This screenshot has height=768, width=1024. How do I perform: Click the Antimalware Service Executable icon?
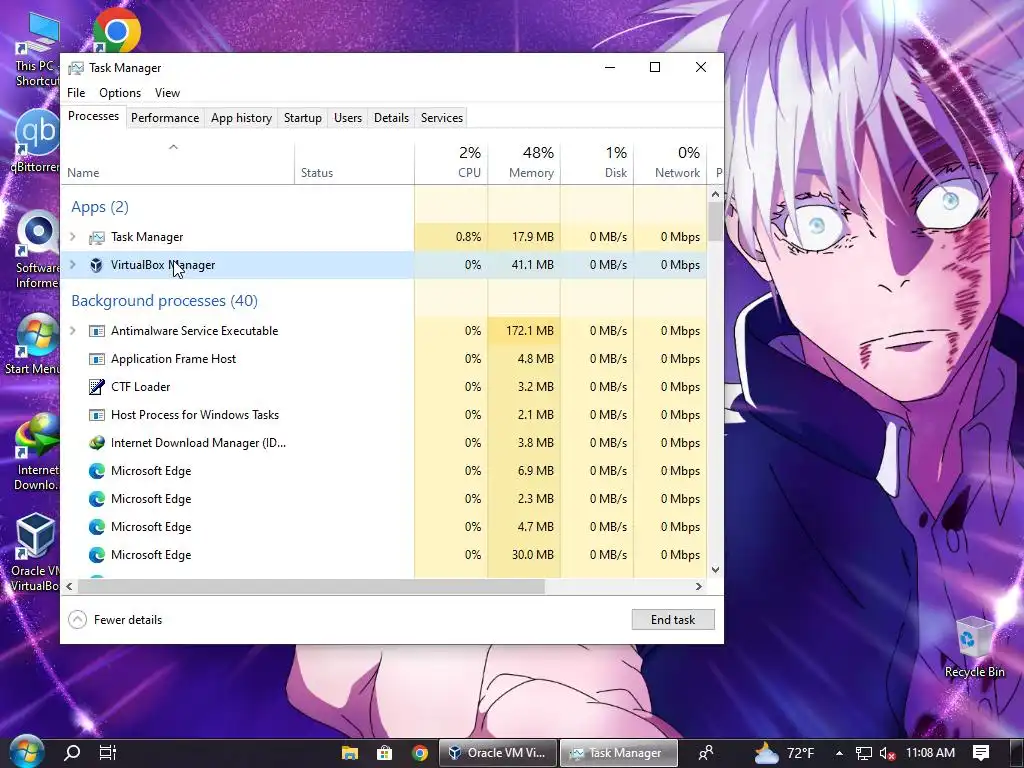[x=97, y=331]
